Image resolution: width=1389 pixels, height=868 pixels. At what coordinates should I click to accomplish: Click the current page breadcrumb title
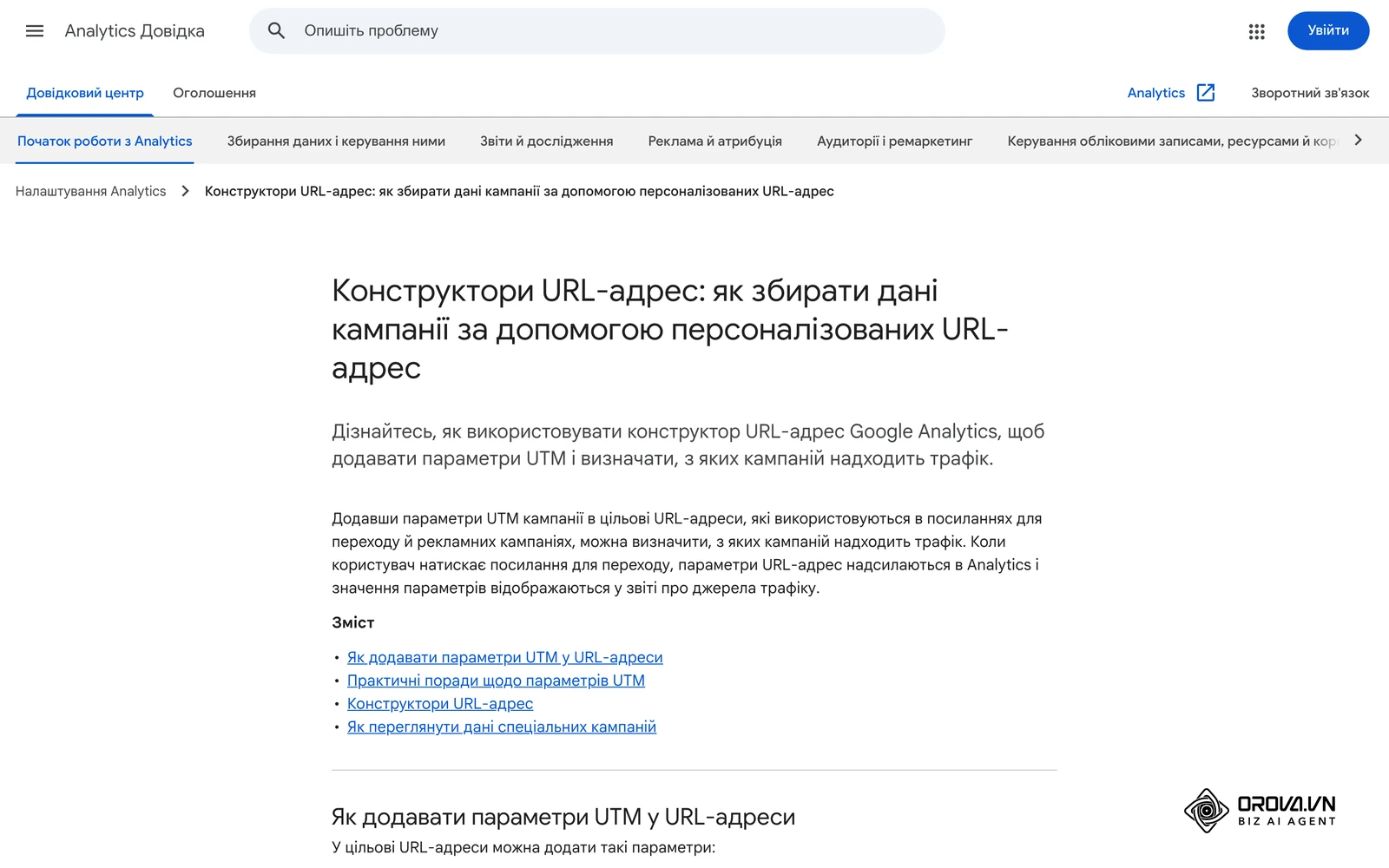(x=519, y=191)
